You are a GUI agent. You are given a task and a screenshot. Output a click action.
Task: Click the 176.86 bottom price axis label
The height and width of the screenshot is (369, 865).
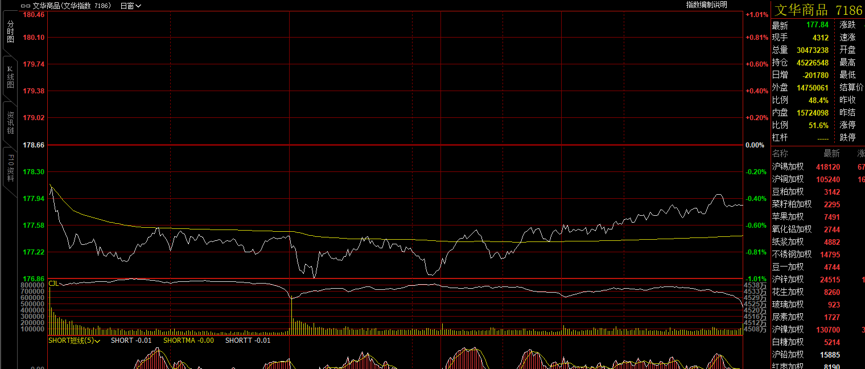click(33, 279)
